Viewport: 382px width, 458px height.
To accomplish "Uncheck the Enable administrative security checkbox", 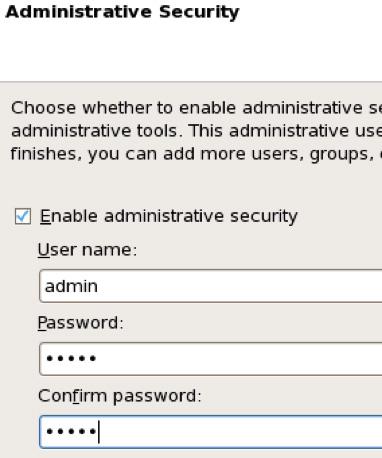I will pos(23,216).
